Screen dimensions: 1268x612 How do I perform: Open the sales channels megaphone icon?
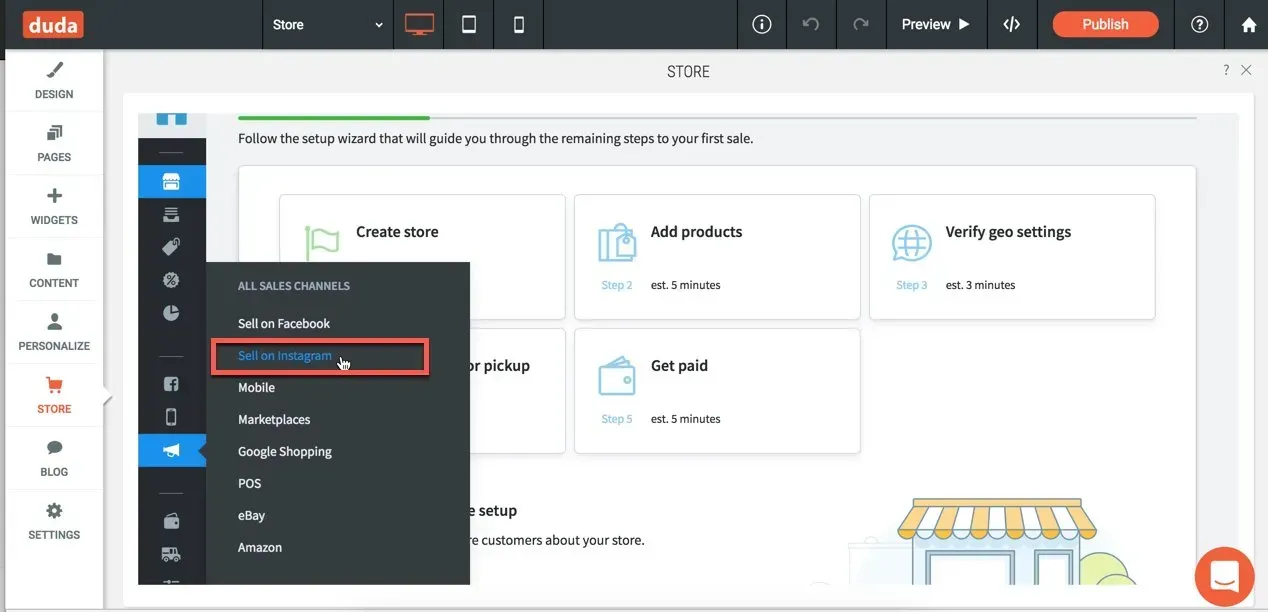pyautogui.click(x=171, y=451)
